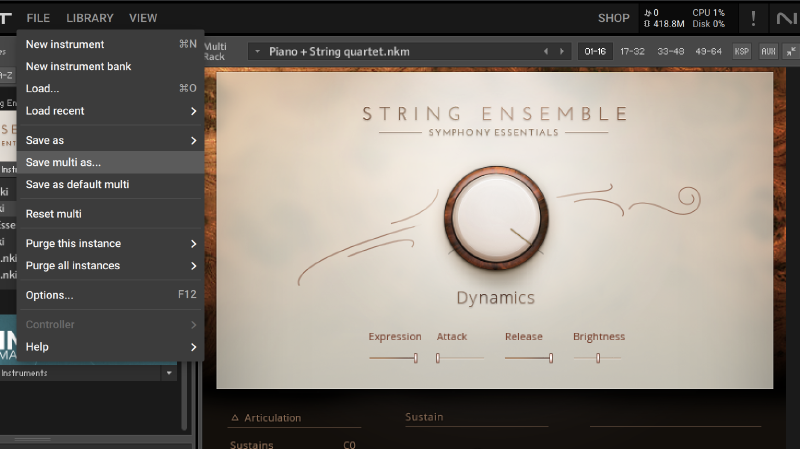This screenshot has height=449, width=800.
Task: Switch to rack page 17-32
Action: pos(632,52)
